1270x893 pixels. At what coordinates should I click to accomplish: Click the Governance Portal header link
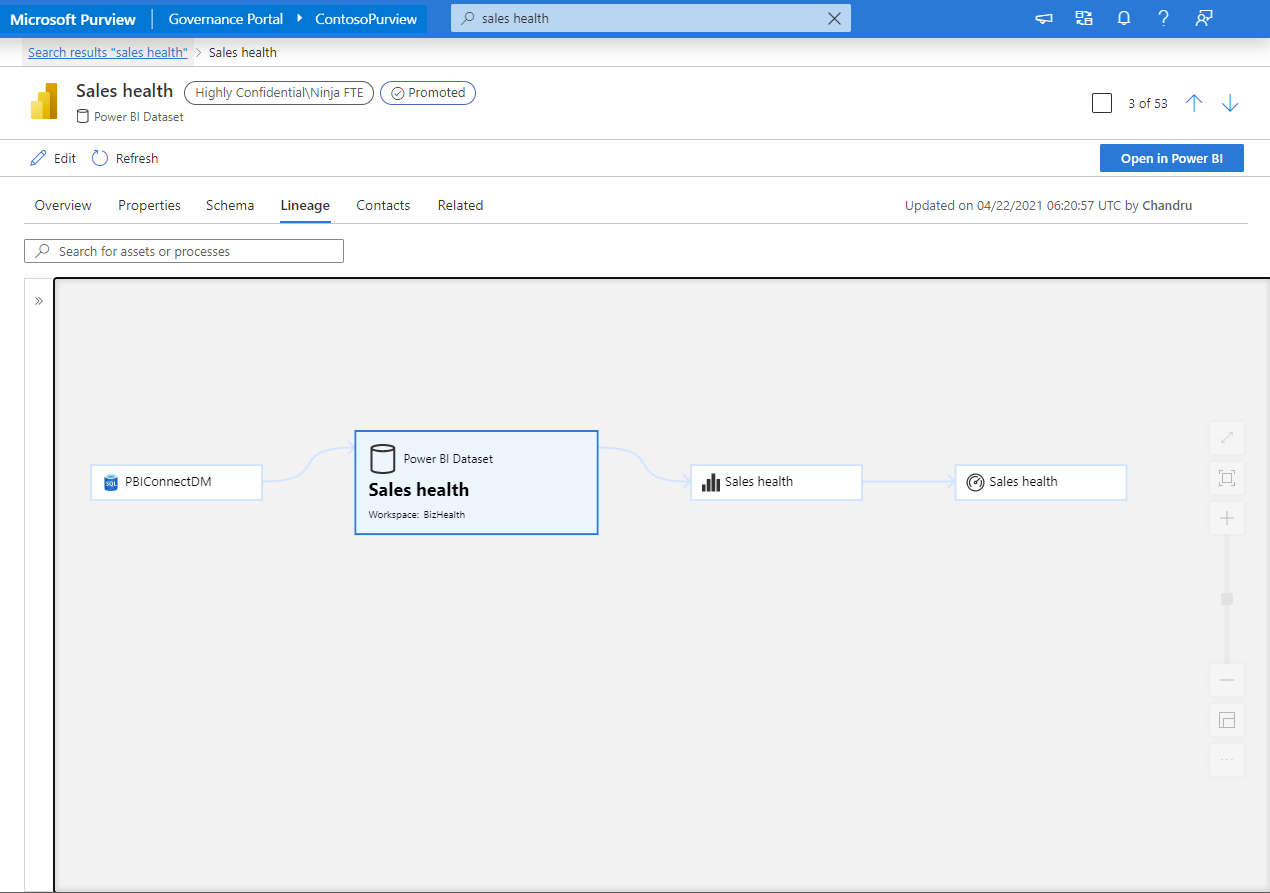pyautogui.click(x=226, y=19)
